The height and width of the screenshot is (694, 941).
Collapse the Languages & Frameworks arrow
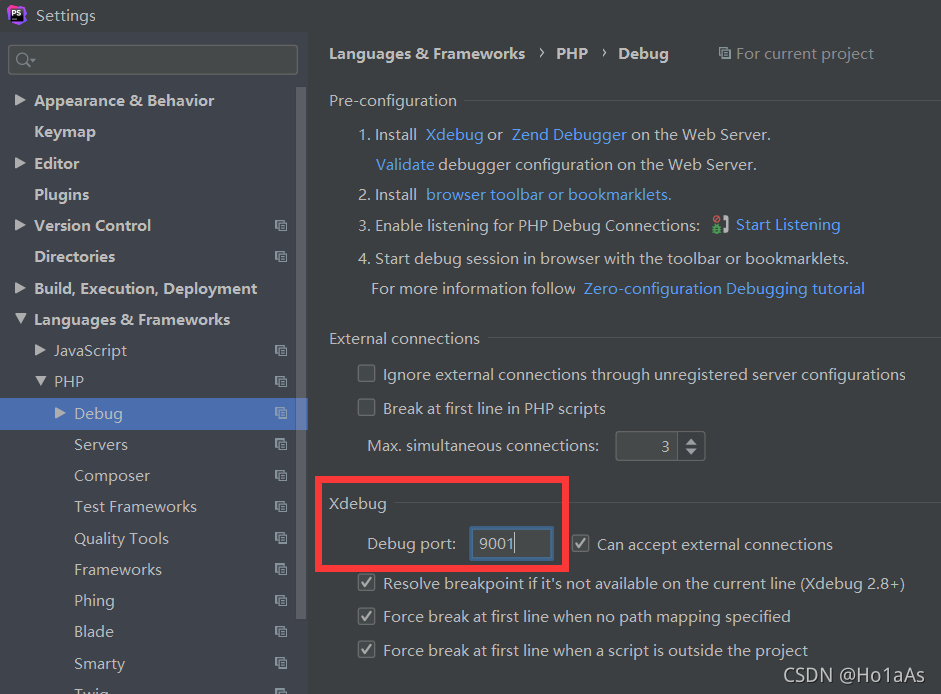pos(20,319)
